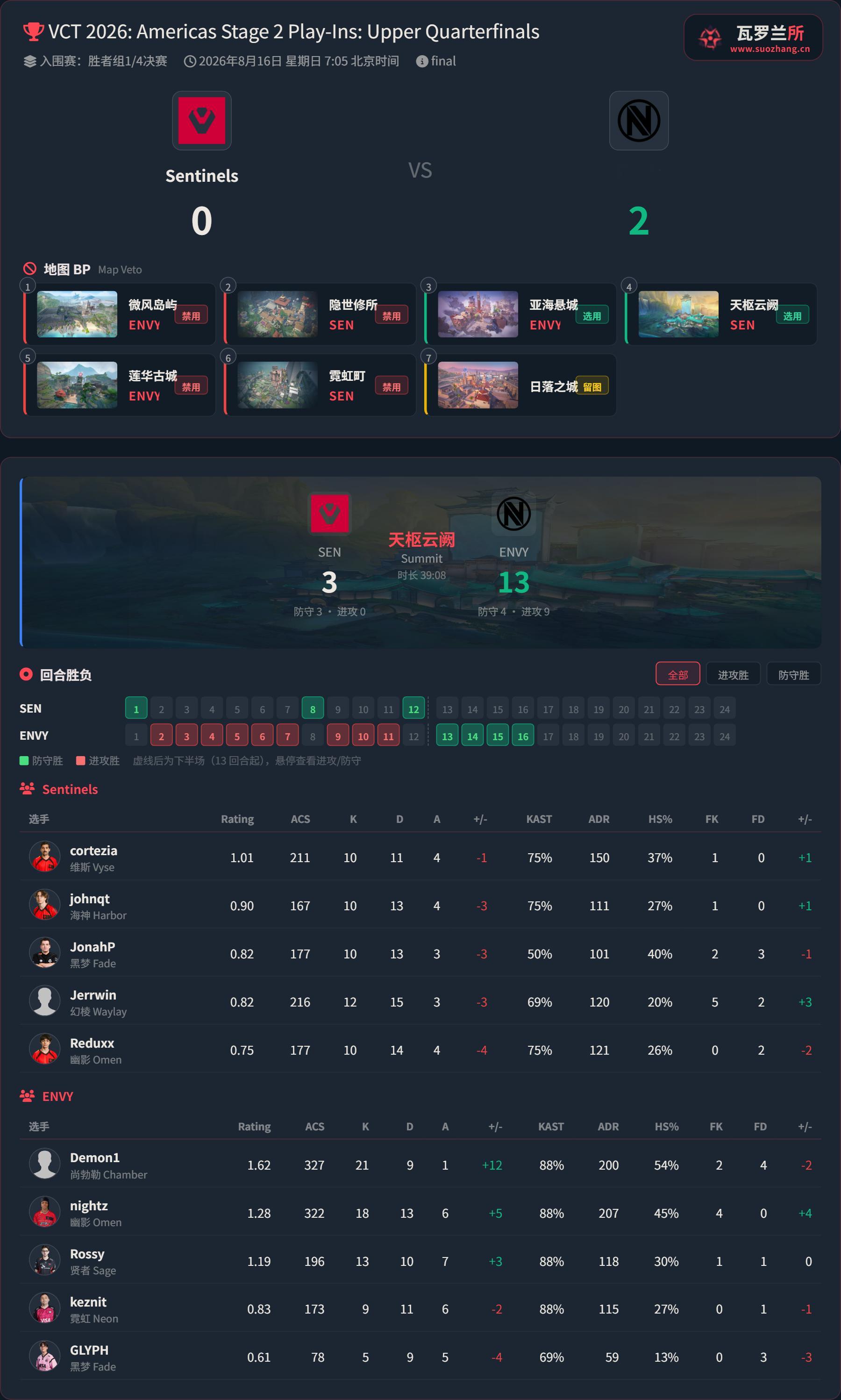Open the 隐世修所 map thumbnail

click(278, 314)
